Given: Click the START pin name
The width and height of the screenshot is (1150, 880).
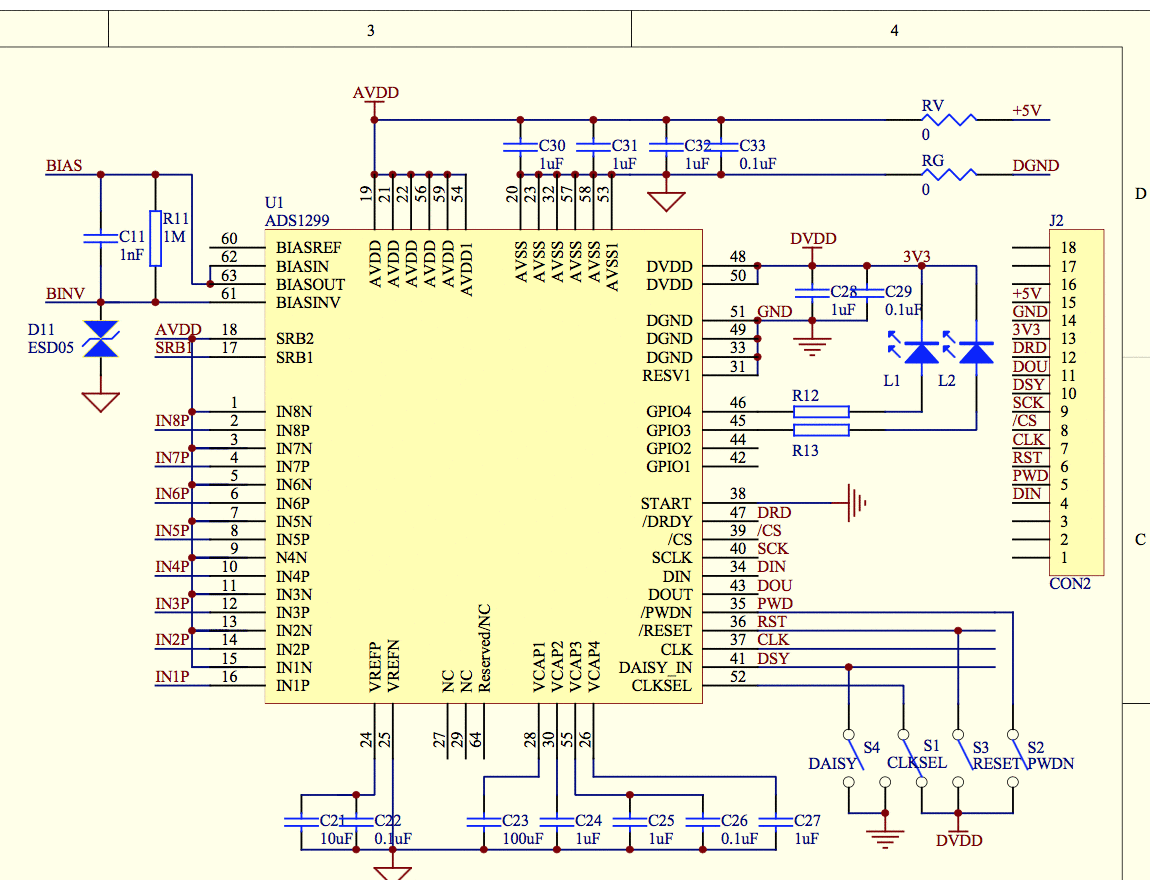Looking at the screenshot, I should 665,503.
